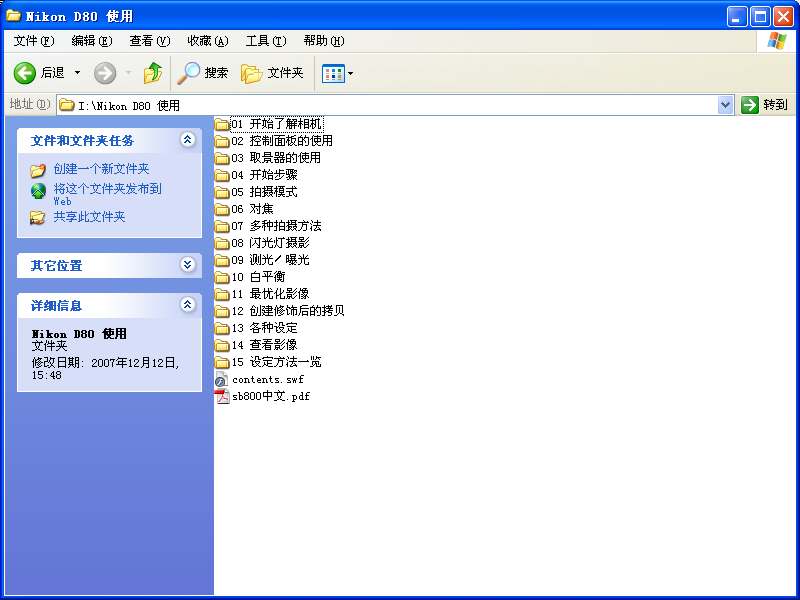Select folder icon of 02 控制面板的使用
This screenshot has height=600, width=800.
(222, 141)
